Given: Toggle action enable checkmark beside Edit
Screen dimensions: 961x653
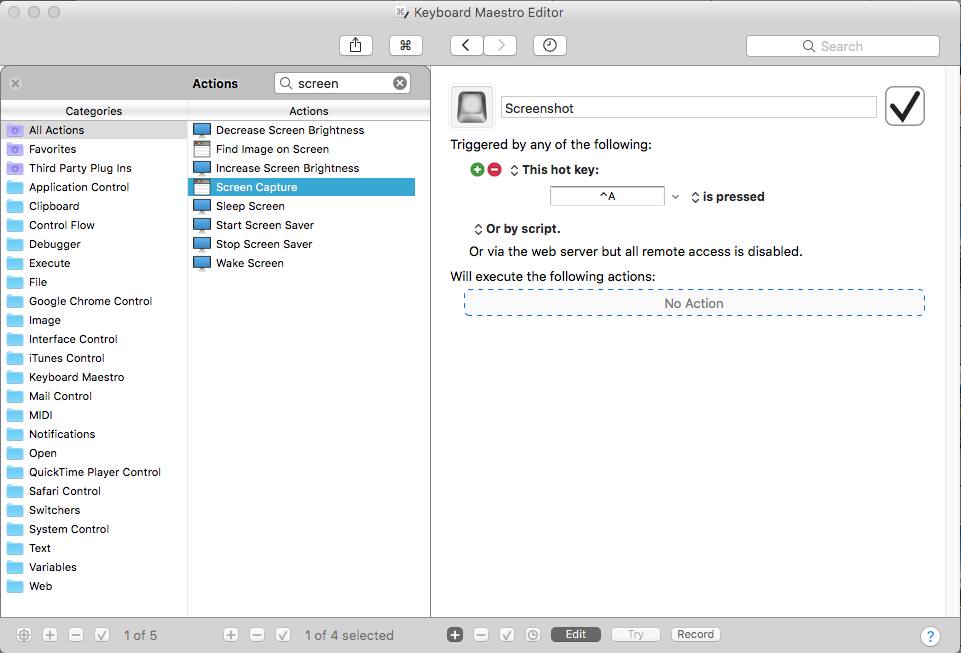Looking at the screenshot, I should (x=507, y=635).
